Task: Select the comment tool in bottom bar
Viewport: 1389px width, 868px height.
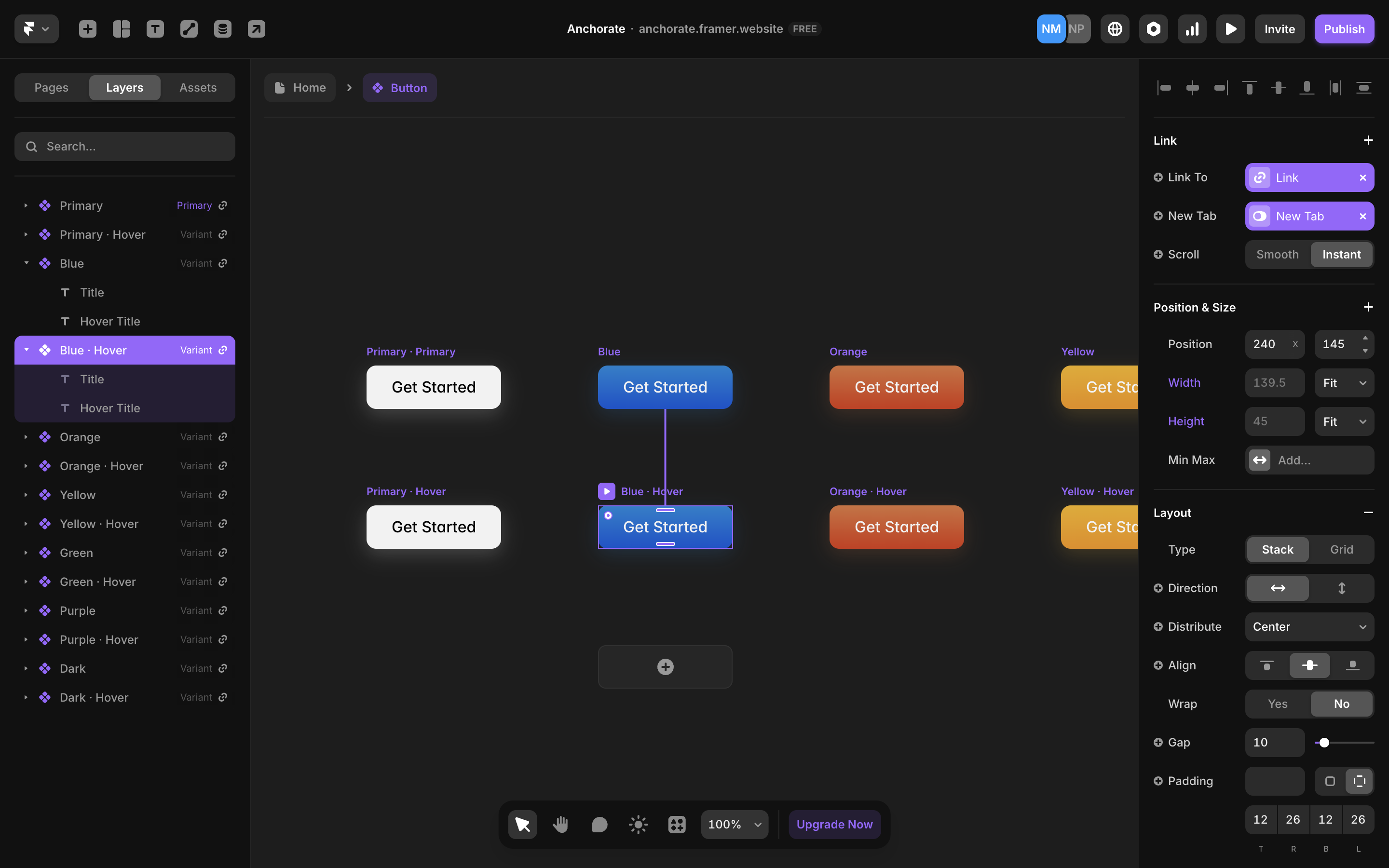Action: pyautogui.click(x=599, y=825)
